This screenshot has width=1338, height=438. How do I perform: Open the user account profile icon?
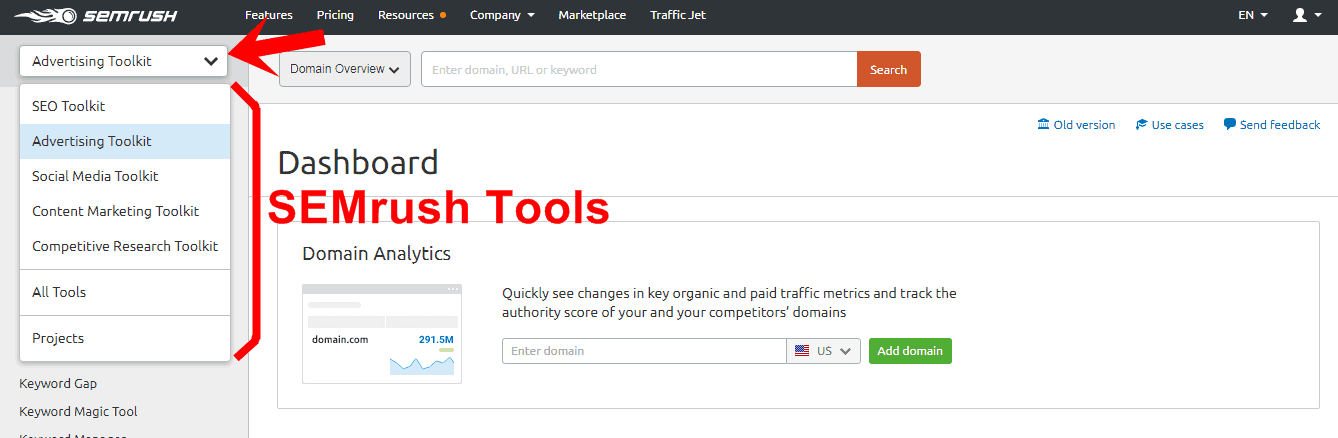[1300, 15]
